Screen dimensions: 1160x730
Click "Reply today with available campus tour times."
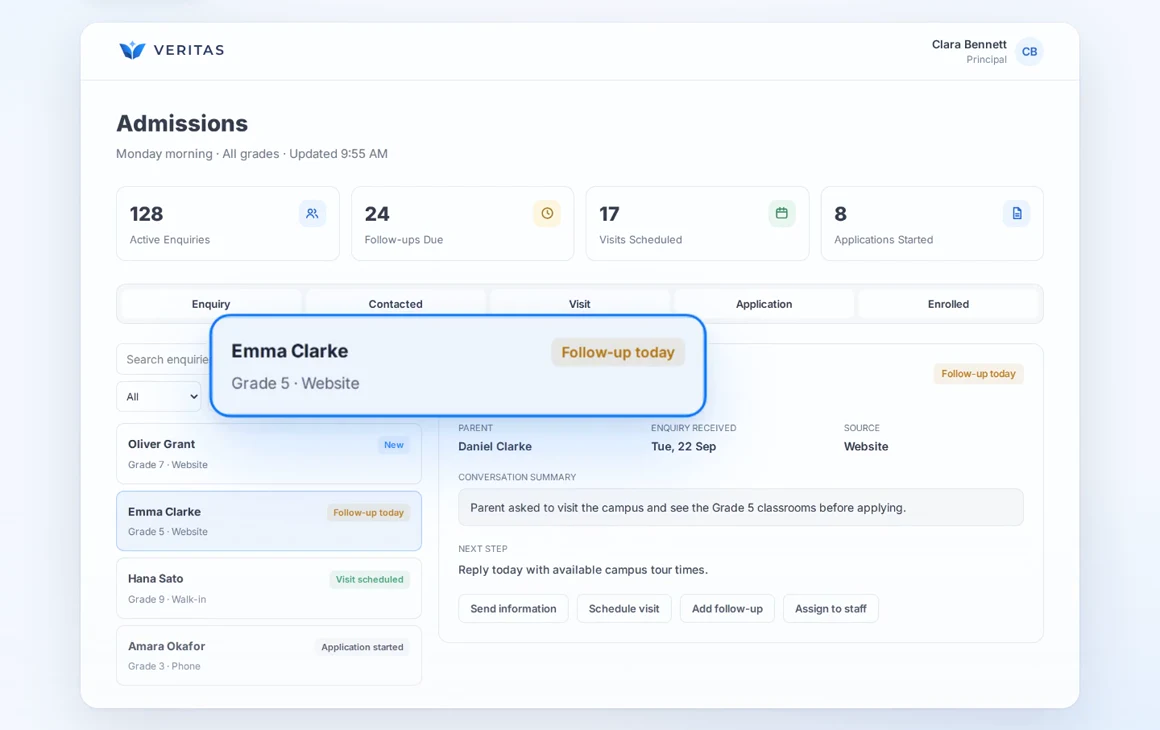(583, 570)
